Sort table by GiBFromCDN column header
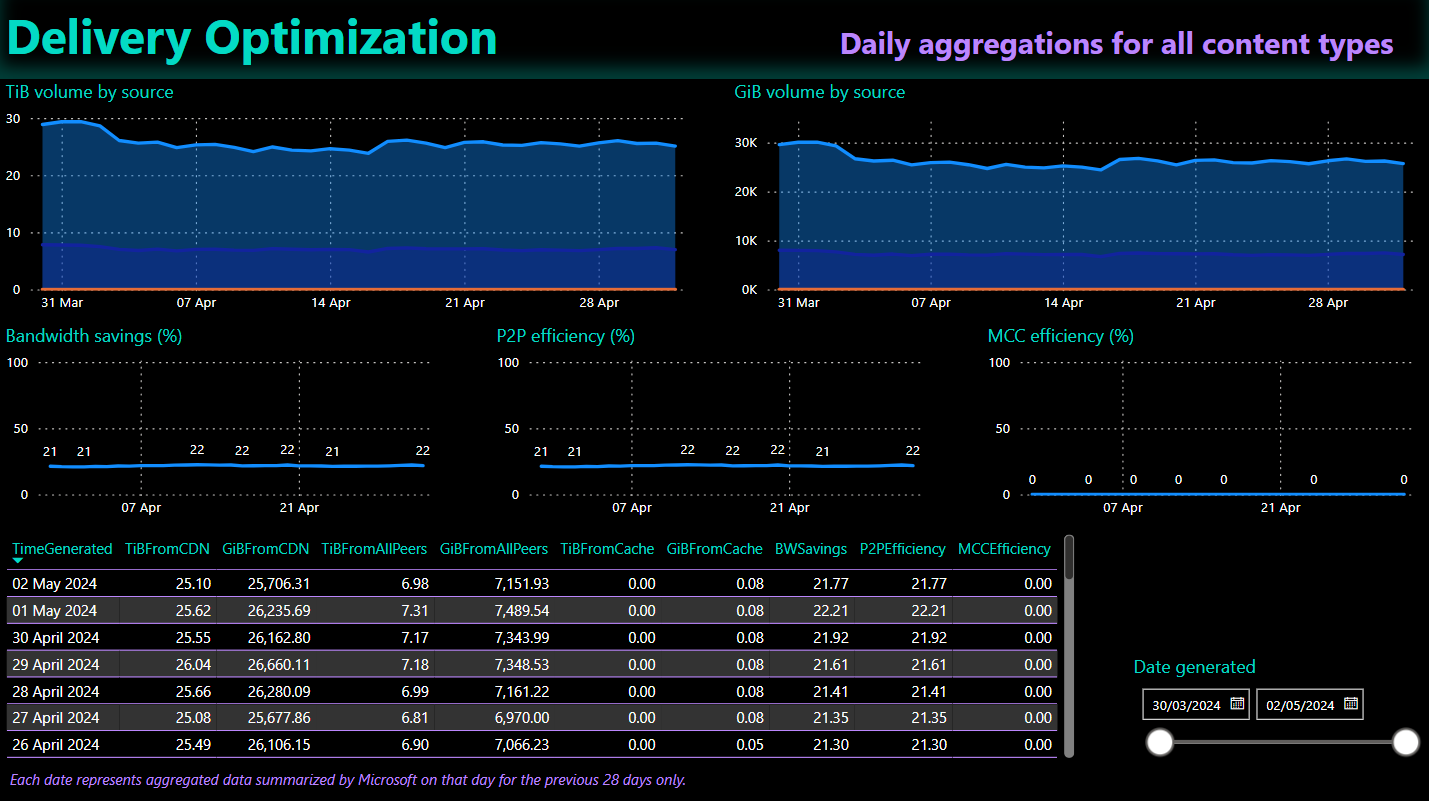 [x=265, y=549]
